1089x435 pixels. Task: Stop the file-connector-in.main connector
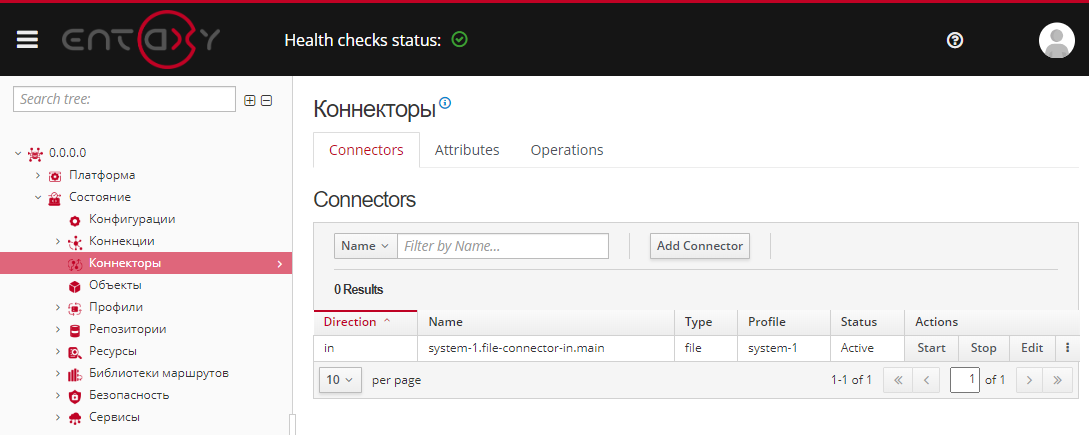click(x=983, y=348)
